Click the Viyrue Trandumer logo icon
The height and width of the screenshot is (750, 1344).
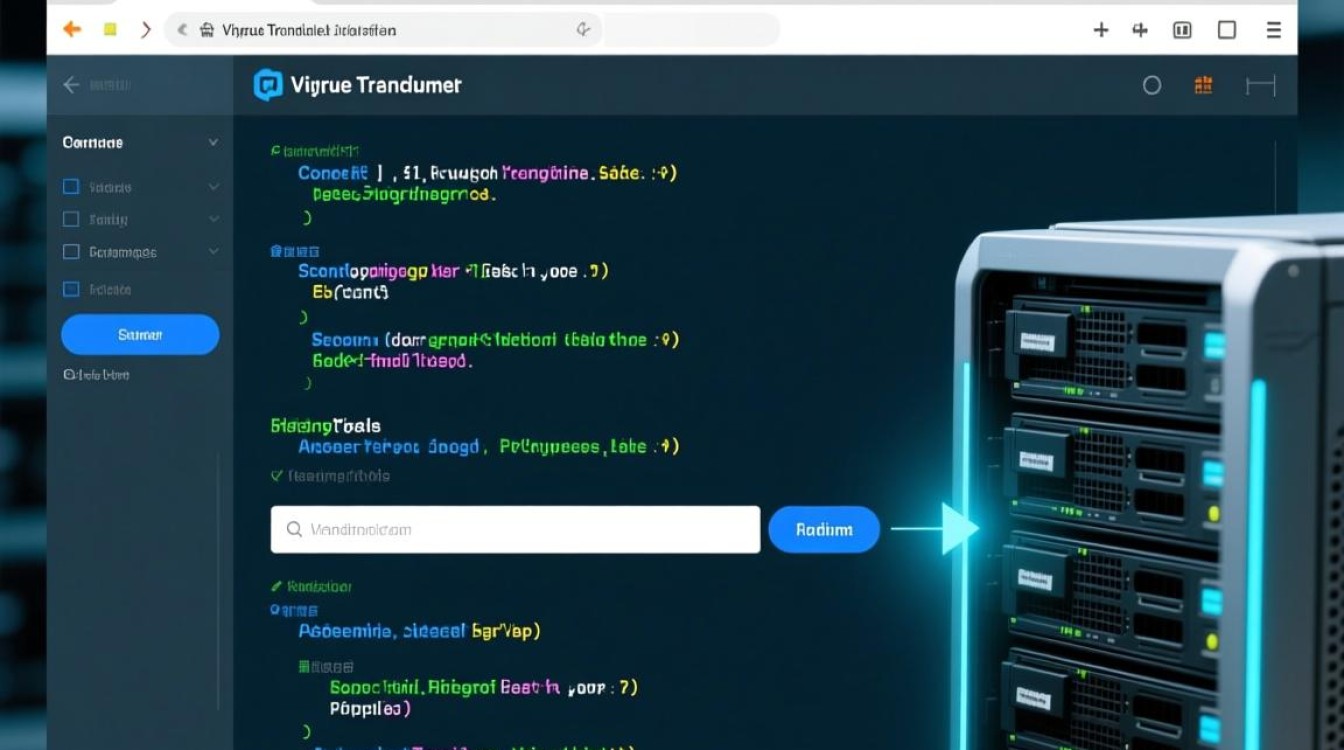pos(268,85)
